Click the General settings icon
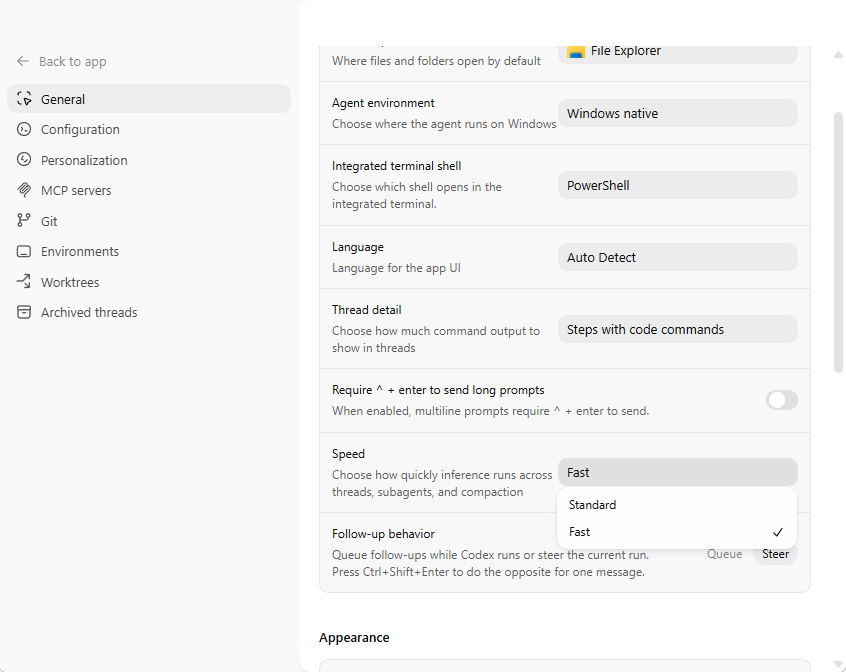846x672 pixels. coord(25,99)
